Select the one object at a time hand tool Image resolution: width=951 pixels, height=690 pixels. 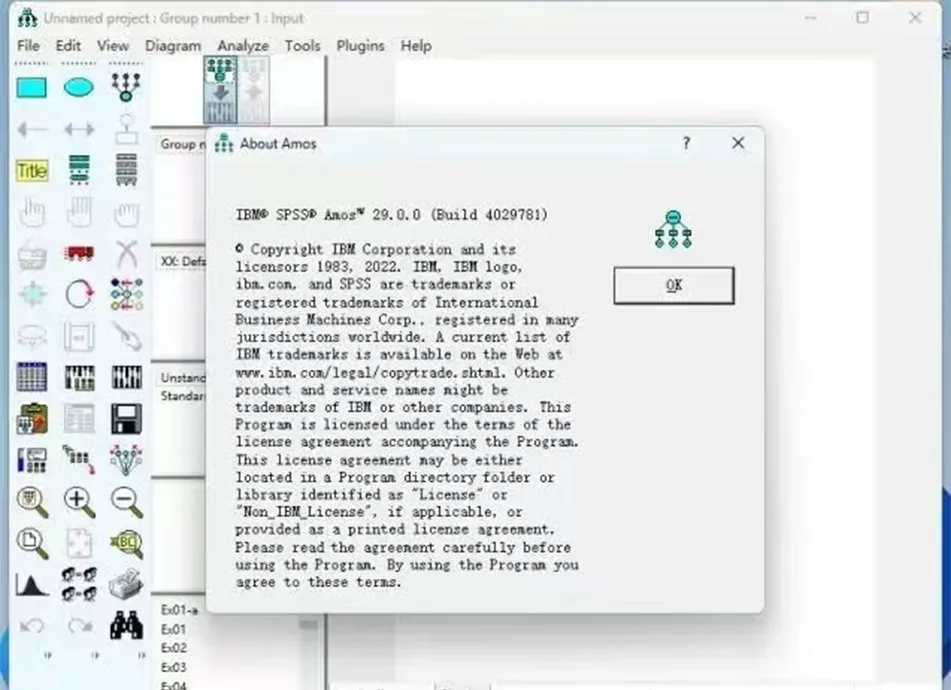[32, 212]
